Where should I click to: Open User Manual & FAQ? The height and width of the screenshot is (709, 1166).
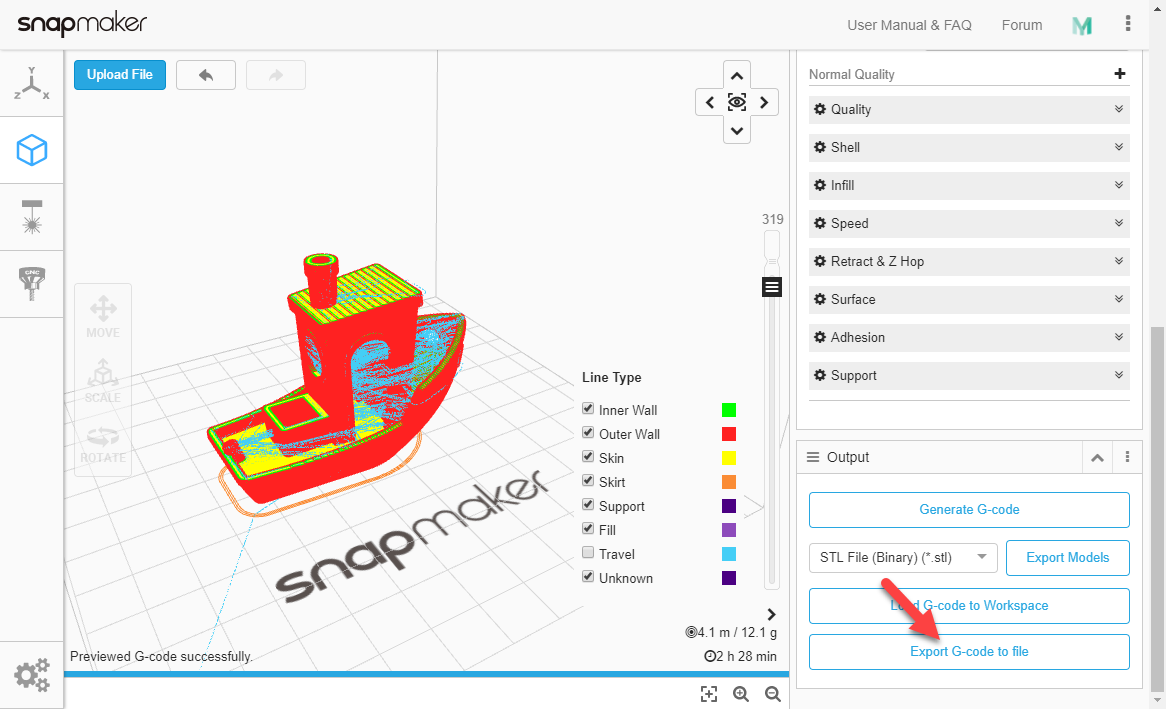[909, 25]
